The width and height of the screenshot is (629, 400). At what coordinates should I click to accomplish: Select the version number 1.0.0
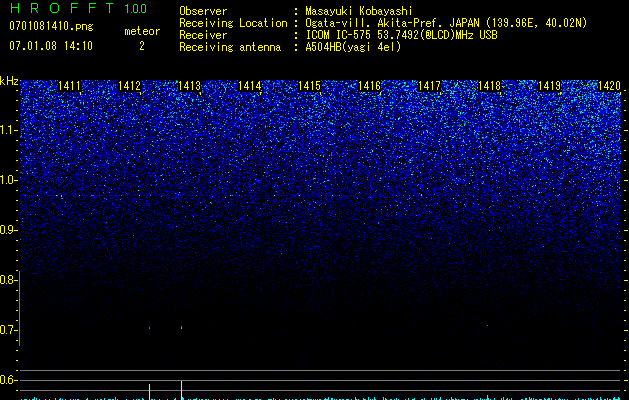136,8
